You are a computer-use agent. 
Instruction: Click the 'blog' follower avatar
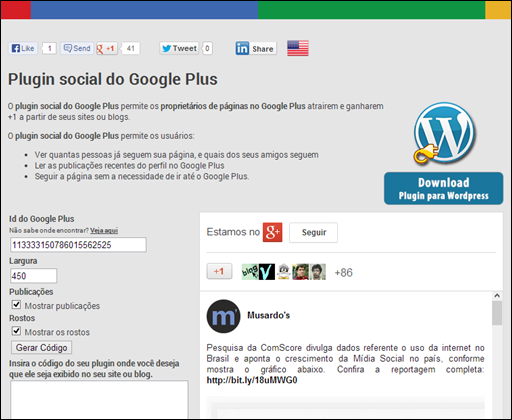[x=250, y=272]
